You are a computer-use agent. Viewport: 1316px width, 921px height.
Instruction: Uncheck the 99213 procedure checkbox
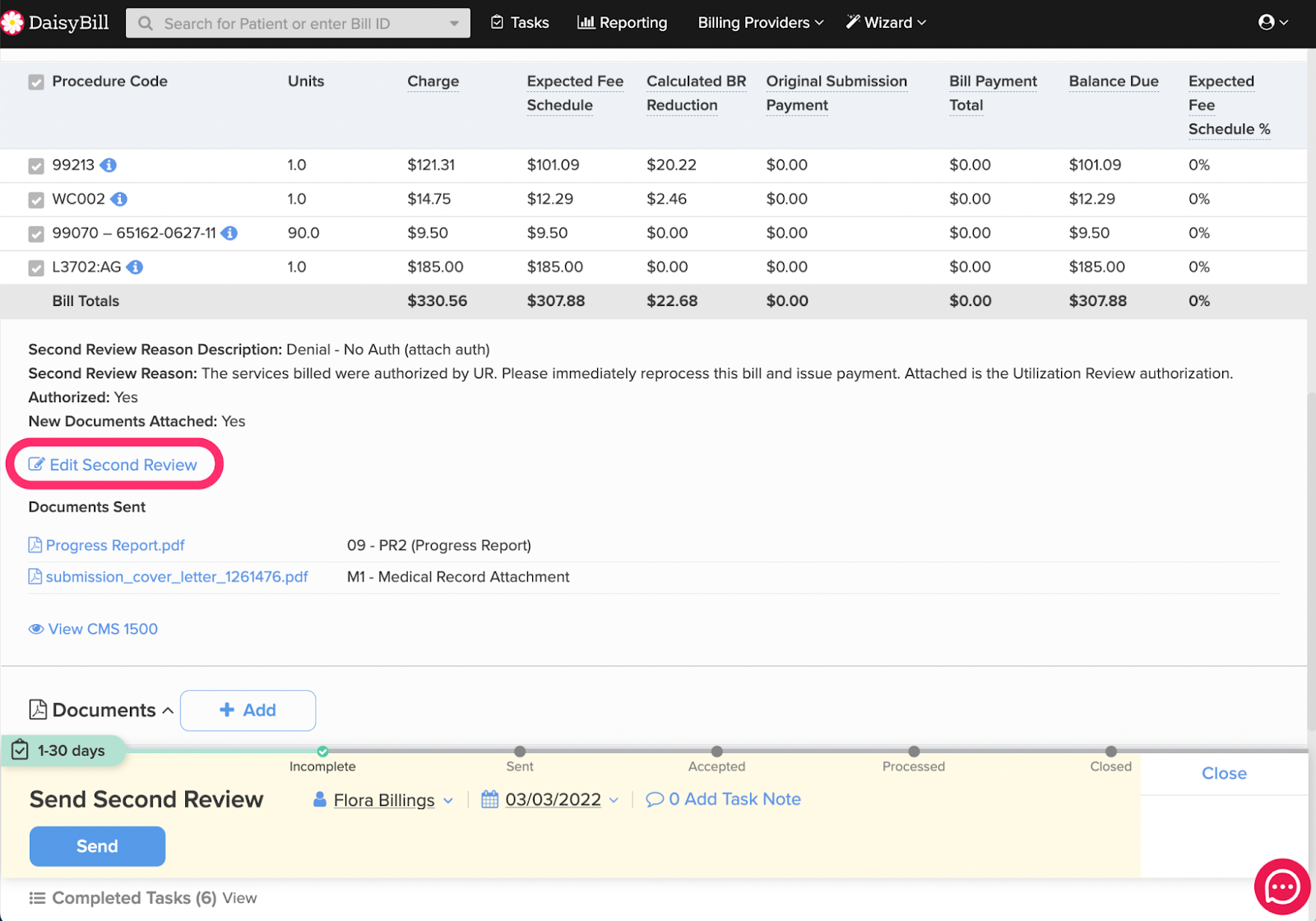(x=36, y=166)
